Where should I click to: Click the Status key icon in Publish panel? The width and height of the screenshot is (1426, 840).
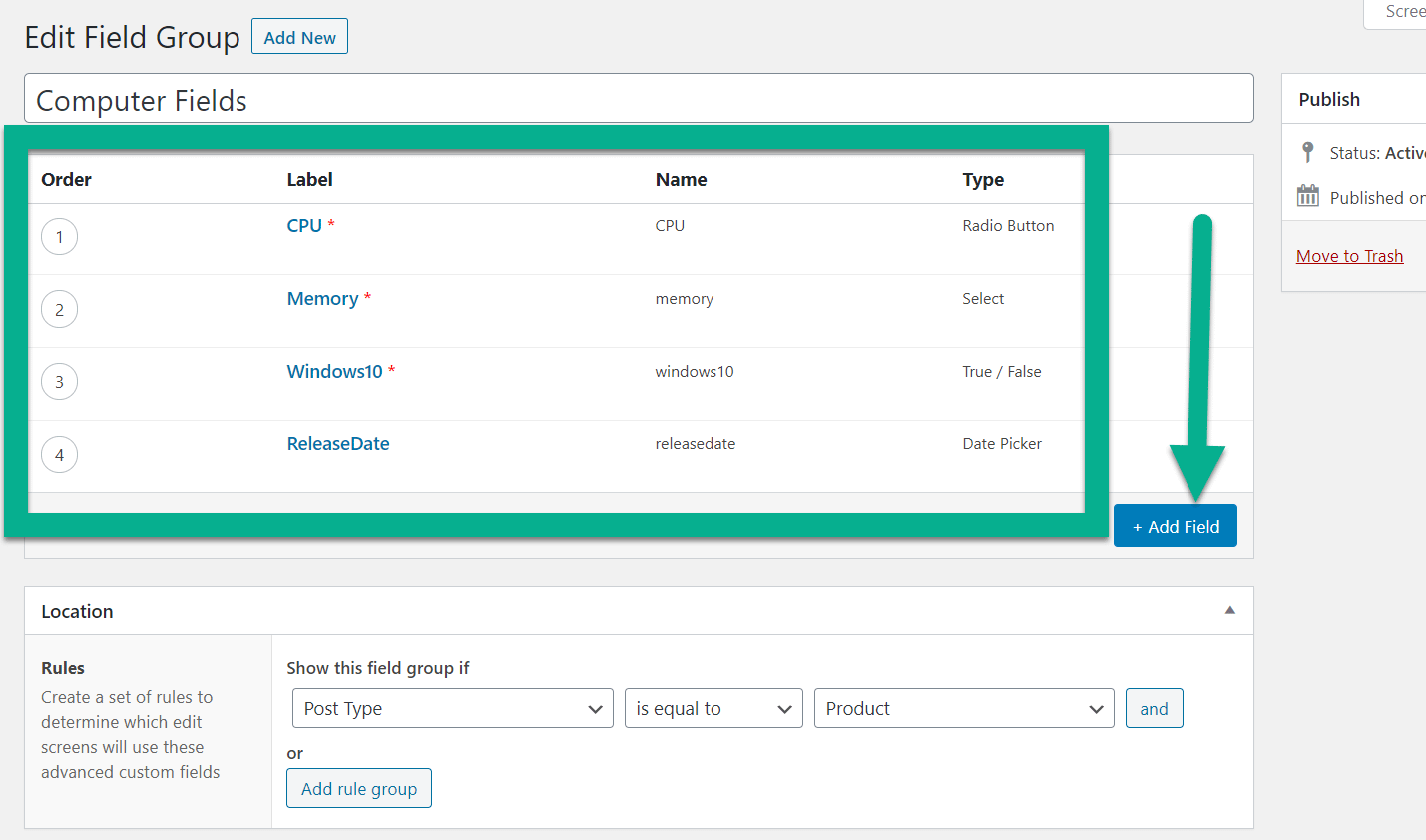pos(1308,152)
